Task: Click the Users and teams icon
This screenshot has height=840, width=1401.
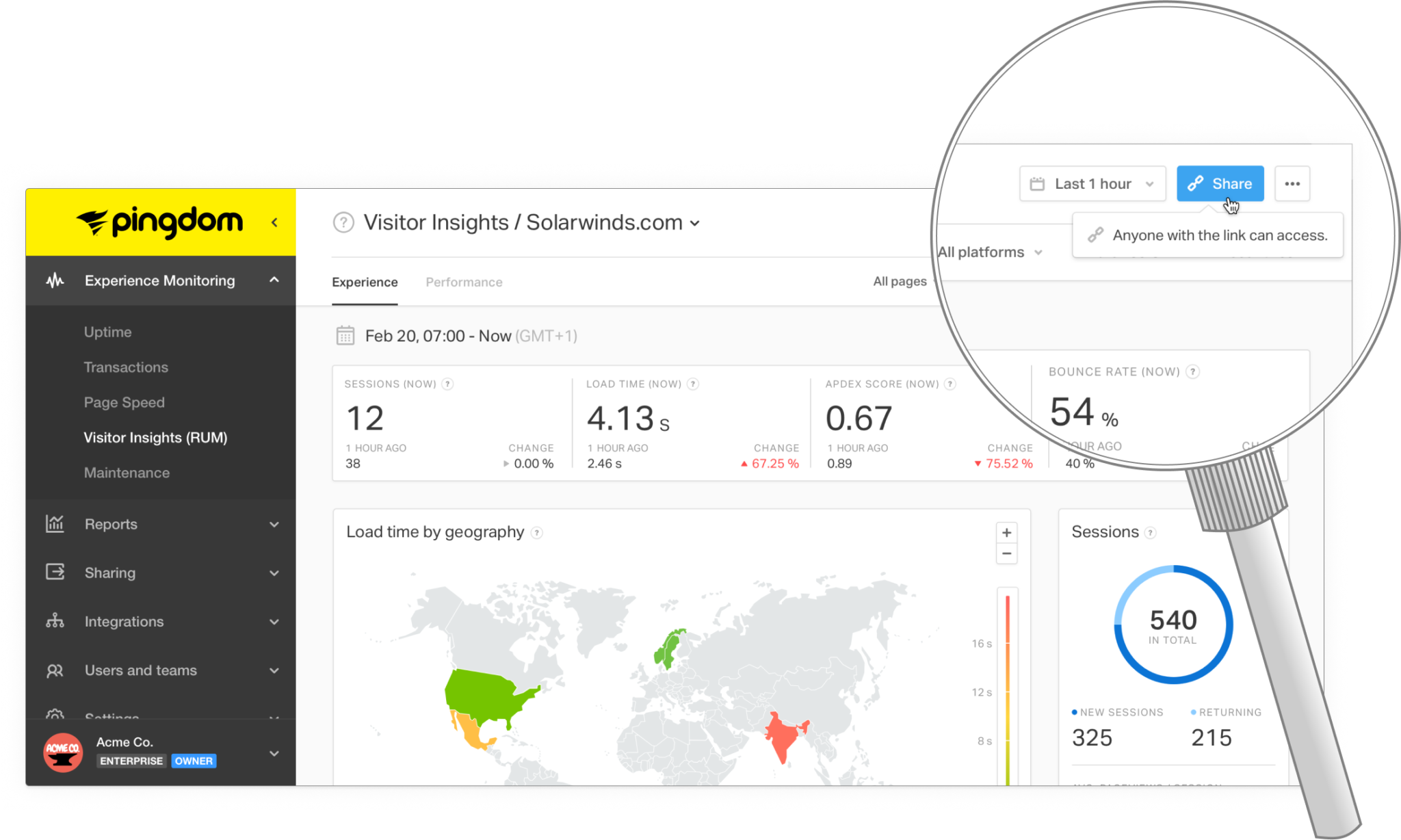Action: pyautogui.click(x=55, y=670)
